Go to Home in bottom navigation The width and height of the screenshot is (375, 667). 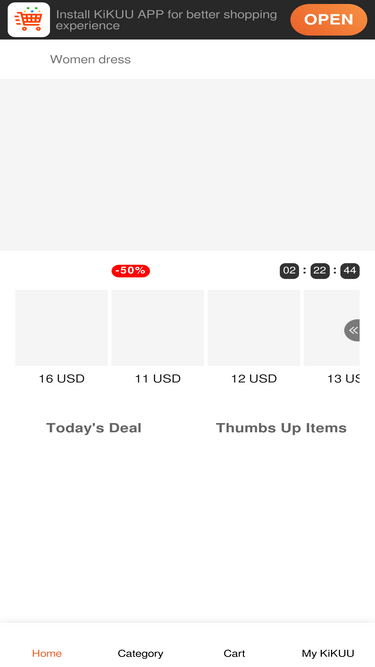tap(47, 653)
